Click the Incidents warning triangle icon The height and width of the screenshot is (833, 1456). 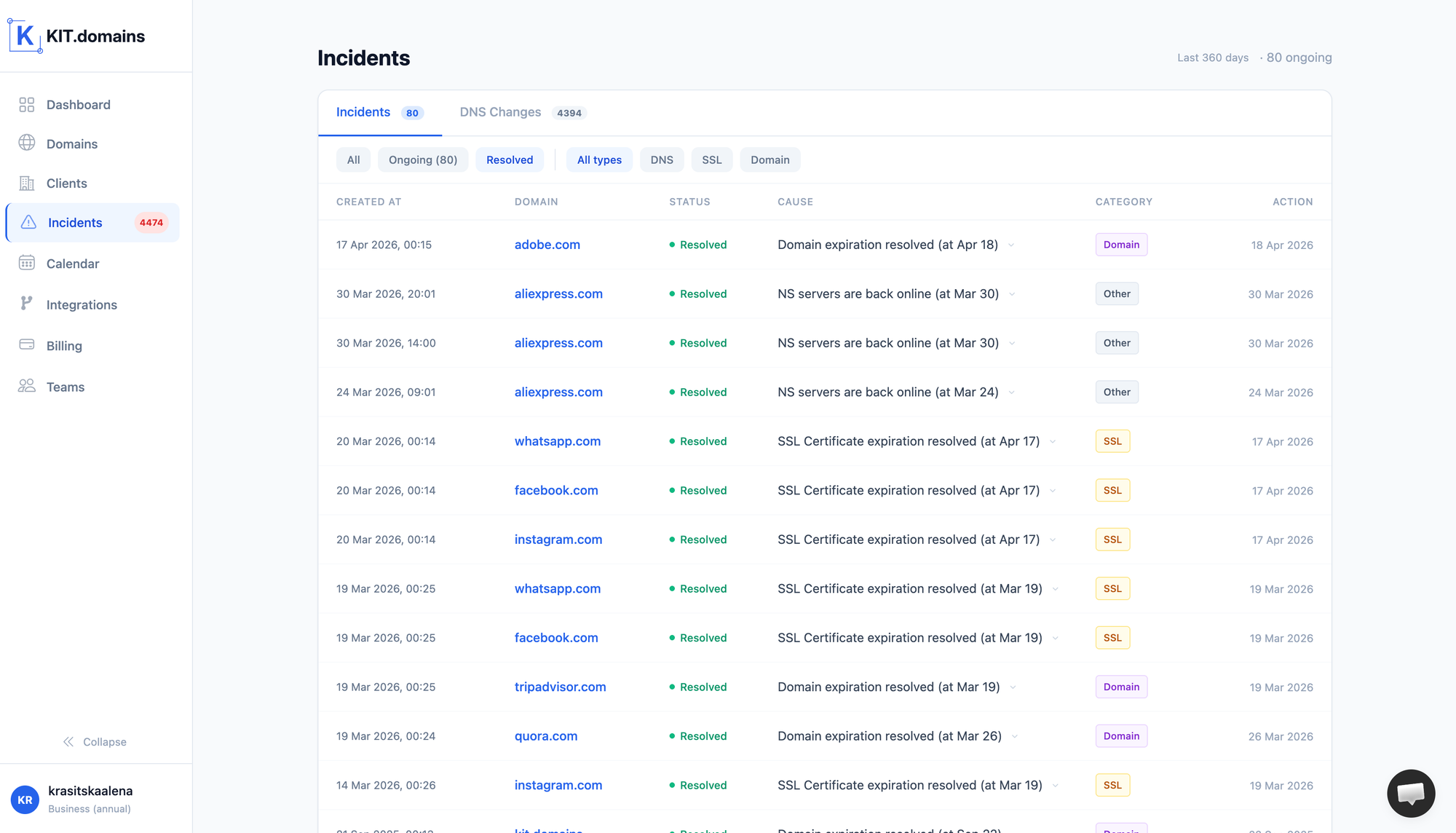point(28,222)
